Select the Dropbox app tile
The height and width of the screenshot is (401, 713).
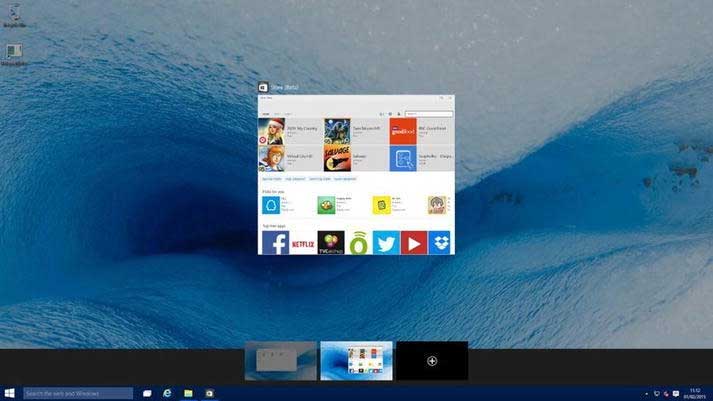pyautogui.click(x=439, y=242)
